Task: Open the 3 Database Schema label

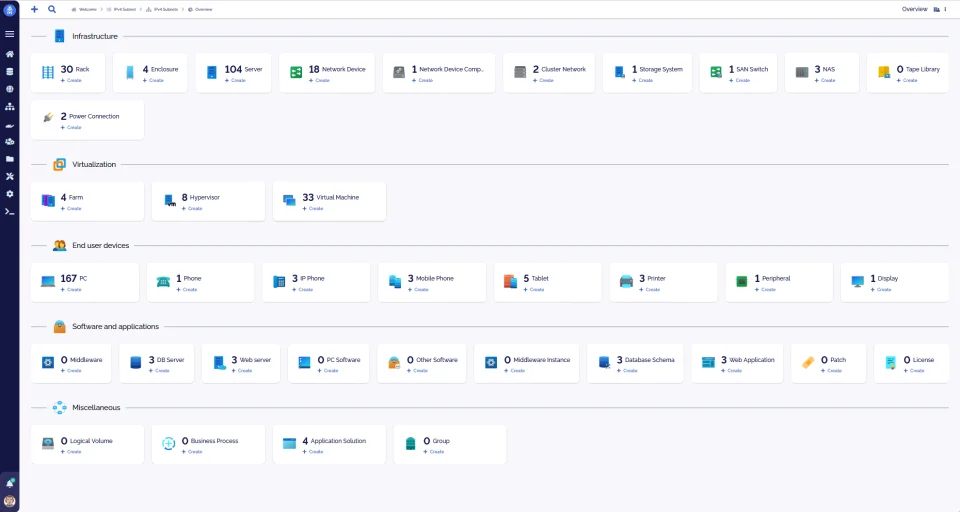Action: [x=645, y=360]
